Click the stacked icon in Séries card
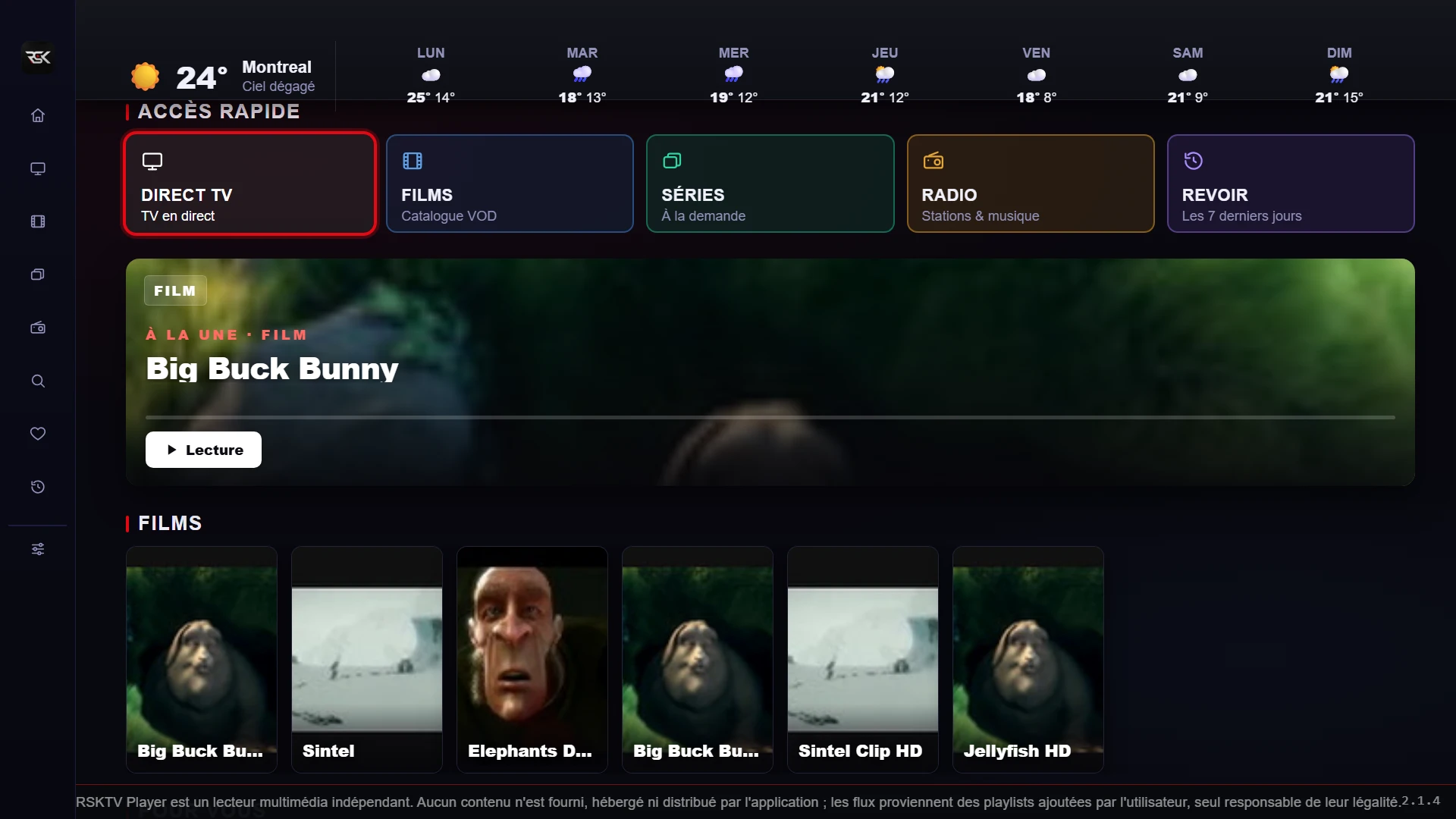This screenshot has width=1456, height=819. point(672,161)
